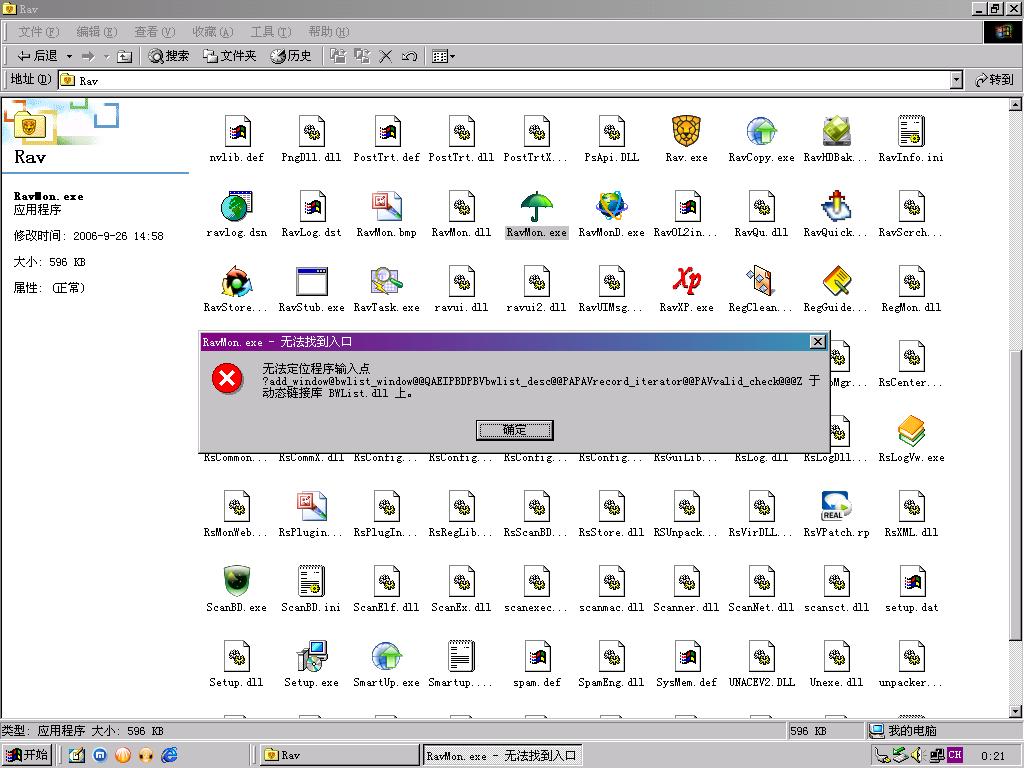Screen dimensions: 1024x768
Task: Select the RavStore colorful icon
Action: point(236,281)
